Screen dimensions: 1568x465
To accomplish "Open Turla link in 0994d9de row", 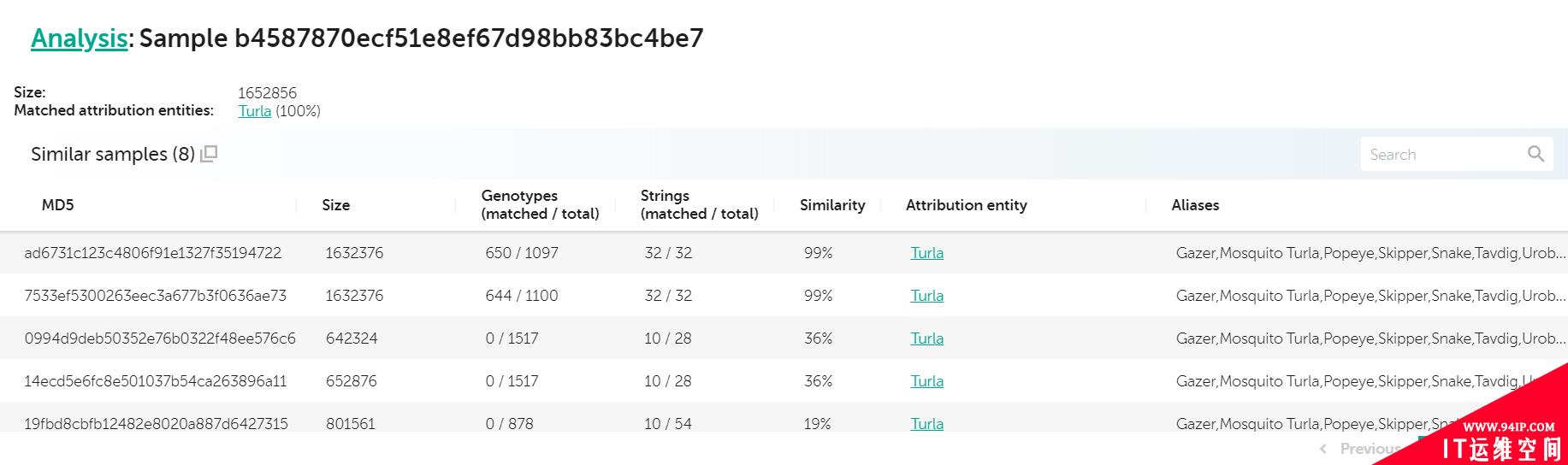I will [x=927, y=338].
